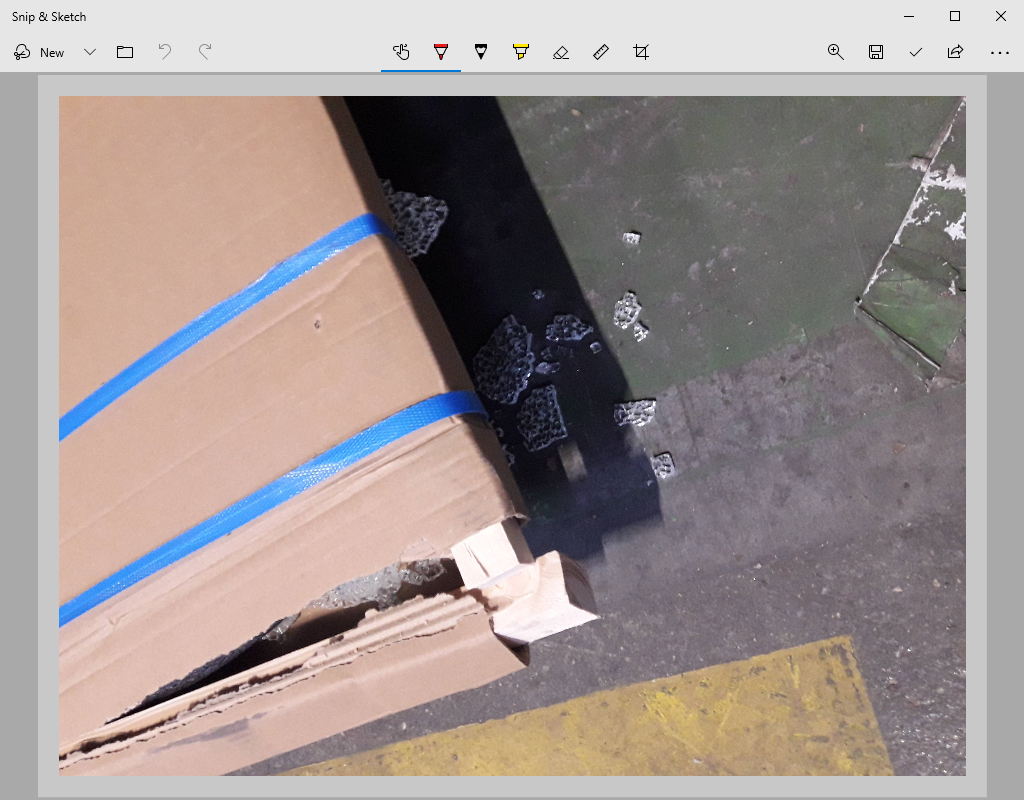Share the snip via the Share icon
Screen dimensions: 1024x800
point(956,52)
